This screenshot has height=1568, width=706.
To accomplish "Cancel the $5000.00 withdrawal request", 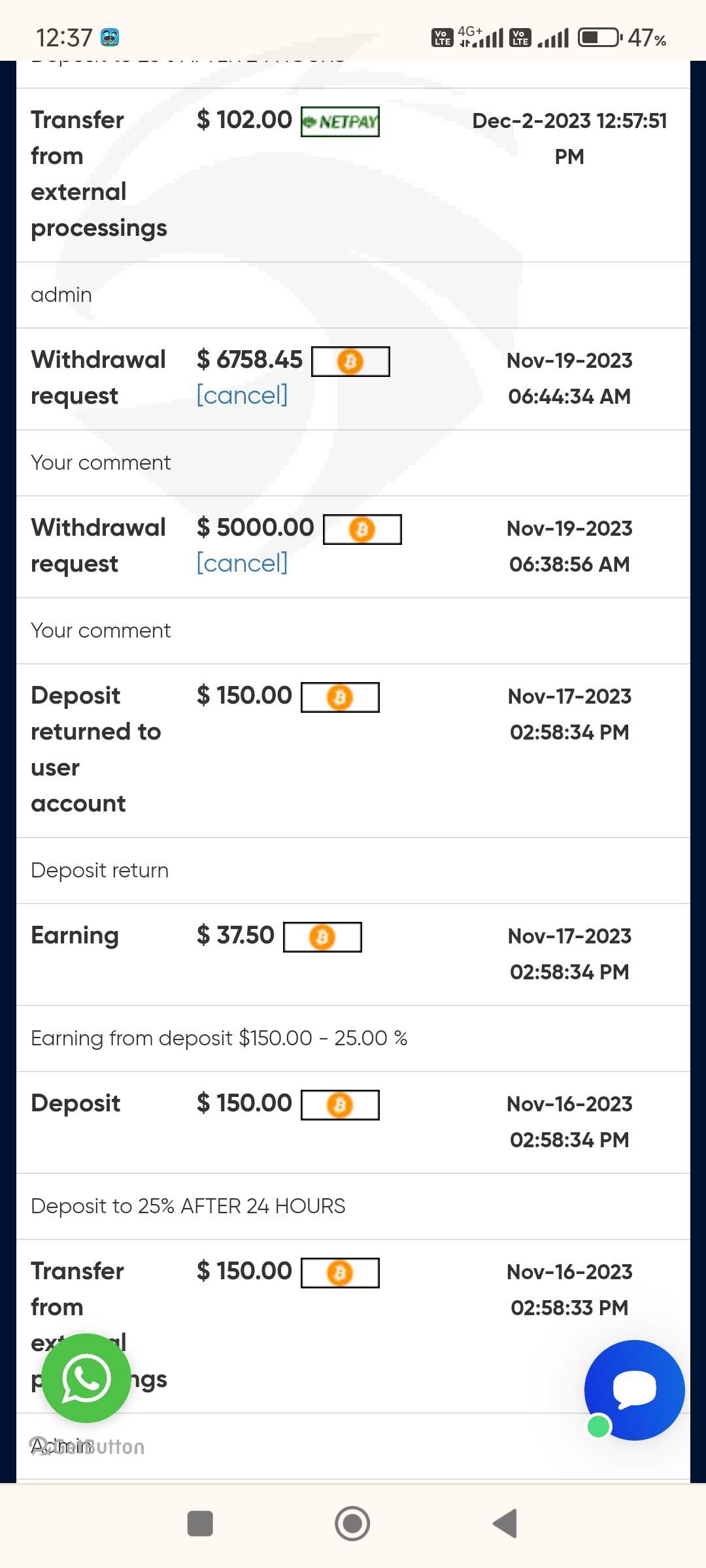I will coord(242,563).
